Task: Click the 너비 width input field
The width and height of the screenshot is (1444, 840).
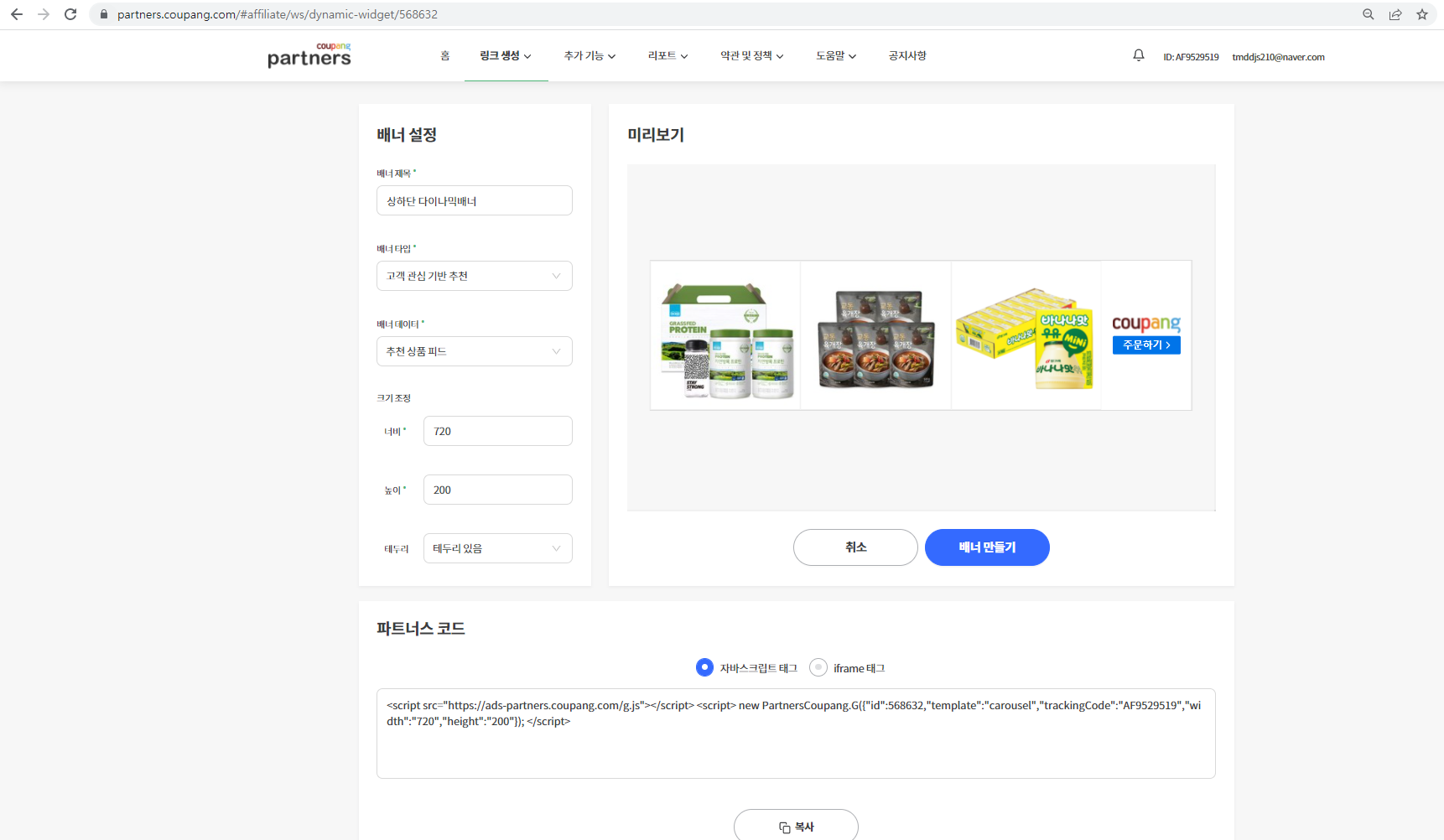Action: click(x=498, y=431)
